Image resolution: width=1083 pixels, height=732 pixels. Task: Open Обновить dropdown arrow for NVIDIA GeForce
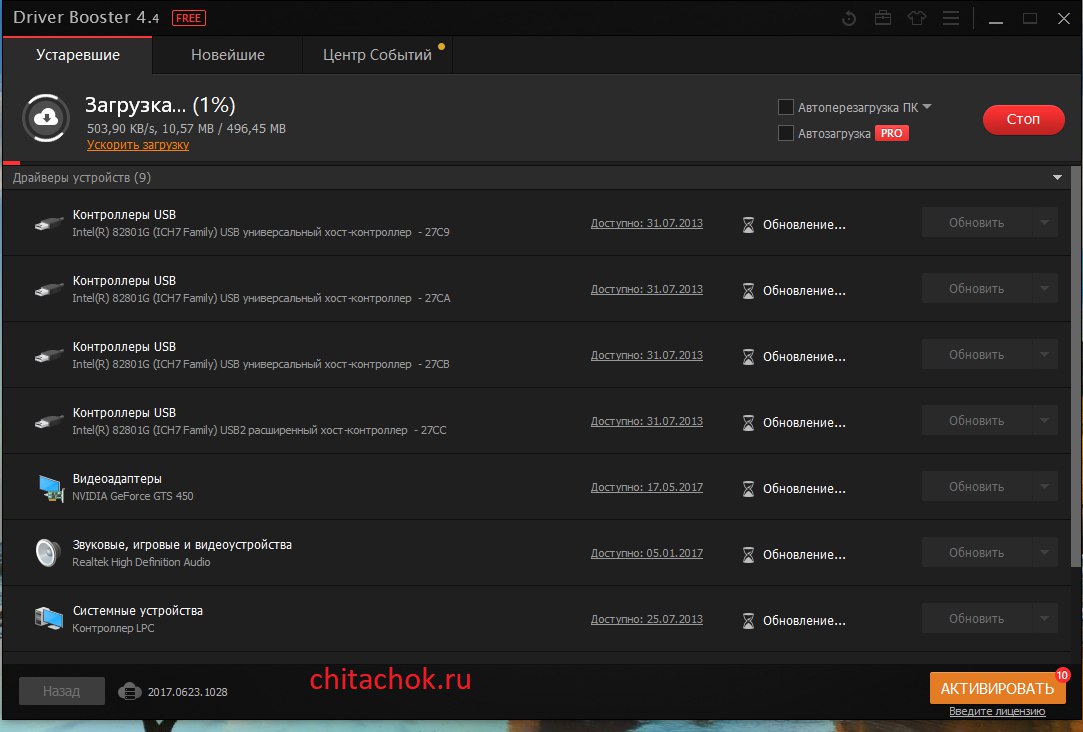pyautogui.click(x=1044, y=487)
